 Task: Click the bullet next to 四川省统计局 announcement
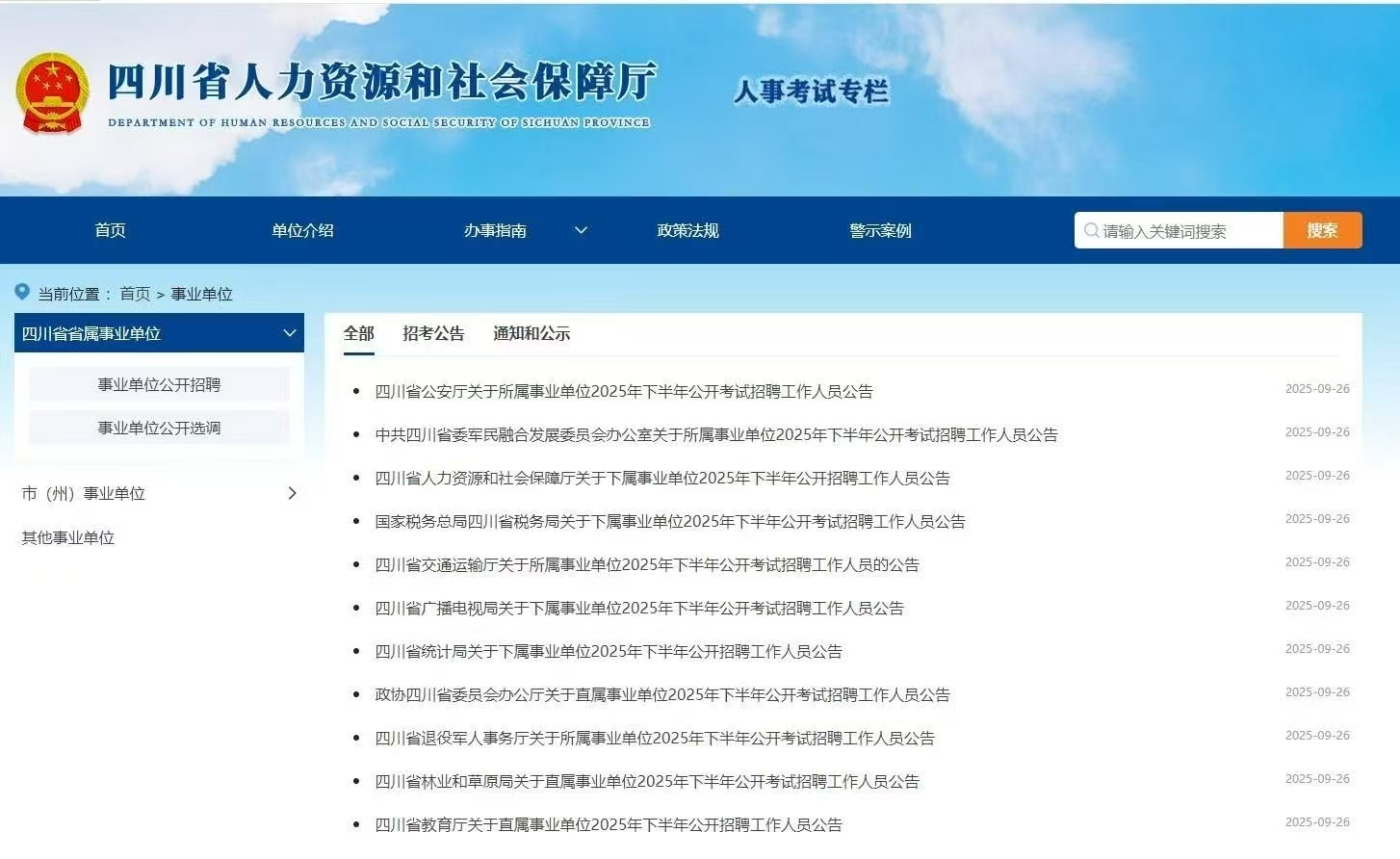[357, 652]
